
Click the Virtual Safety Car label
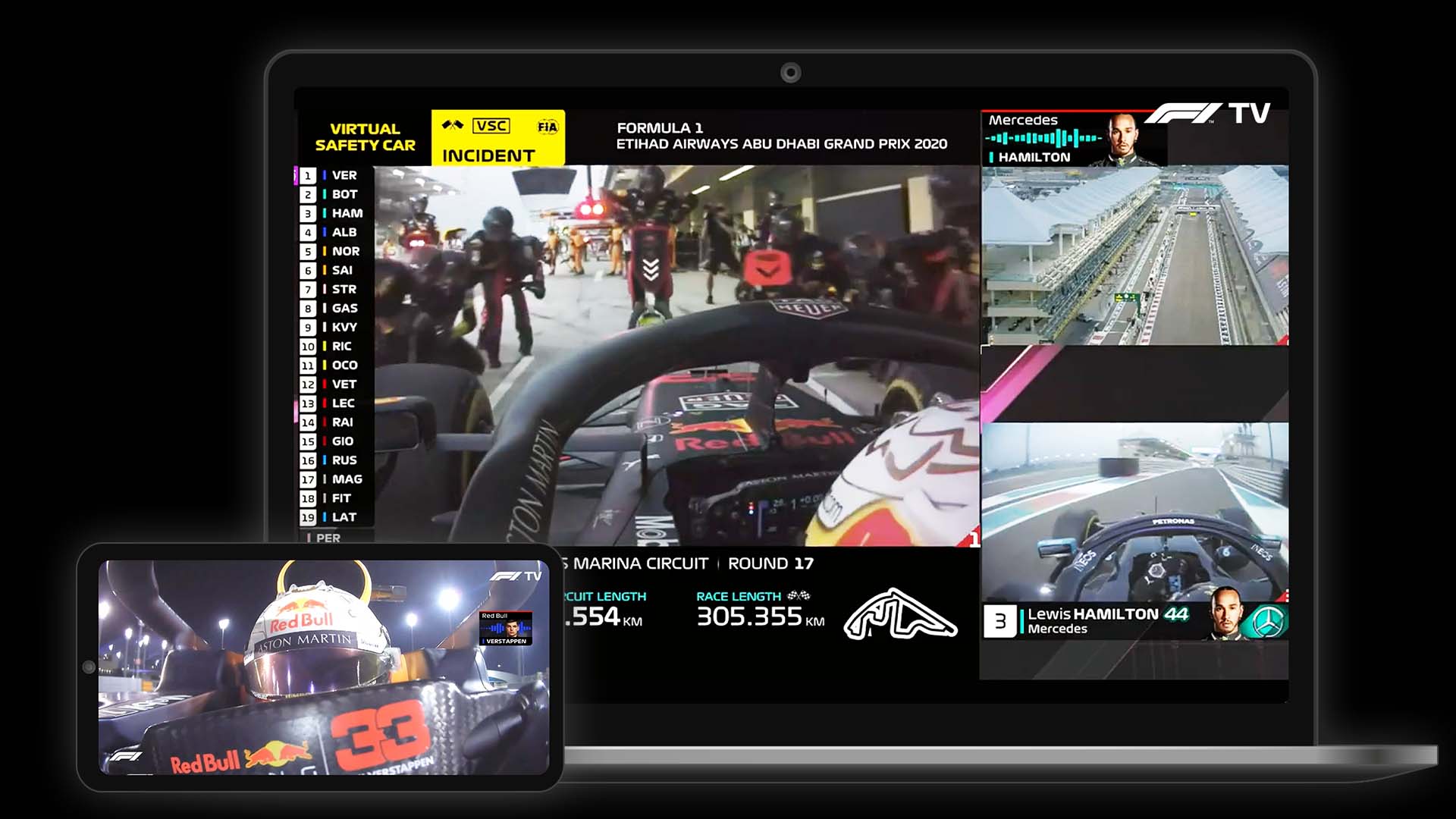[365, 137]
